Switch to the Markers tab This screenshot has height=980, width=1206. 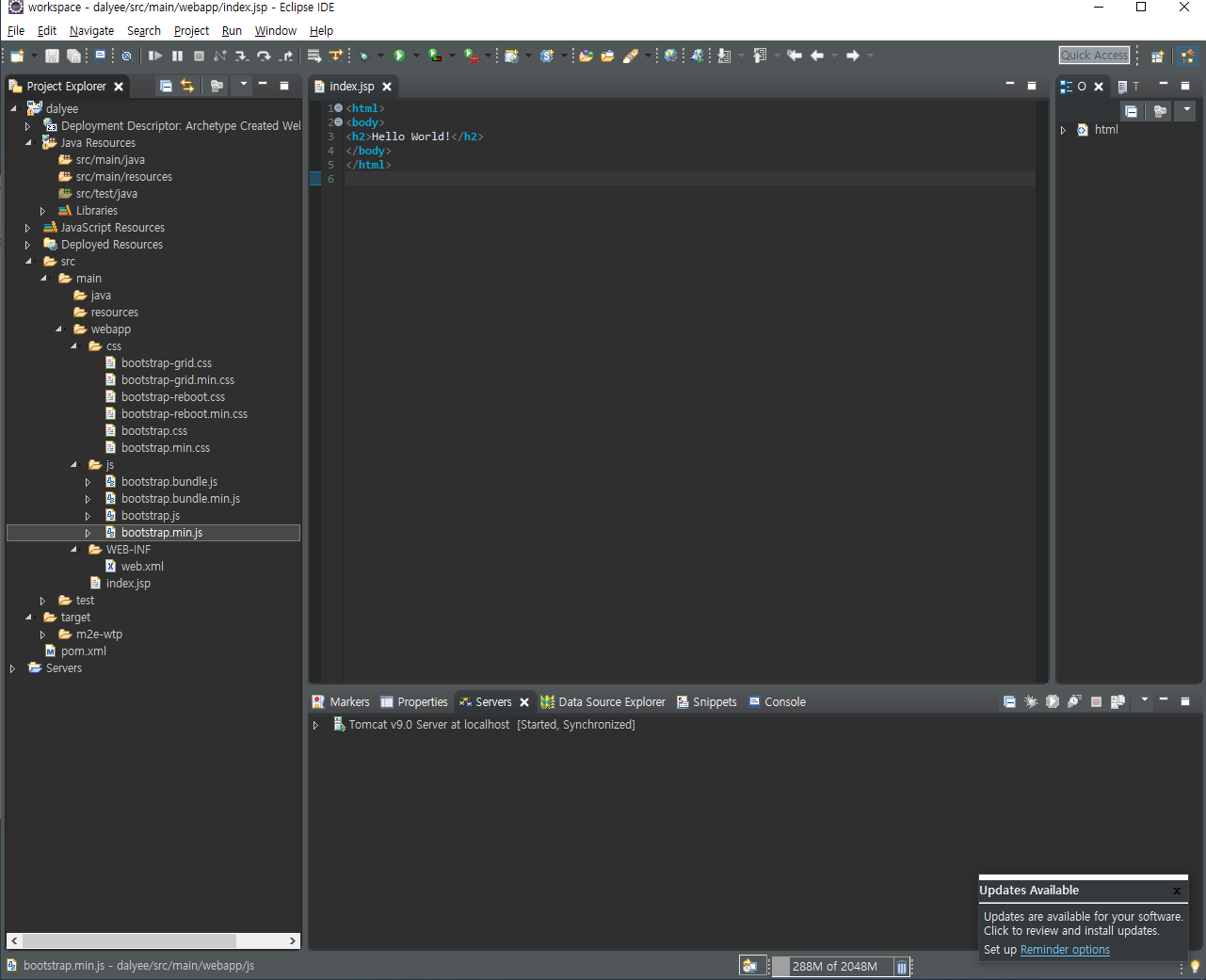341,701
